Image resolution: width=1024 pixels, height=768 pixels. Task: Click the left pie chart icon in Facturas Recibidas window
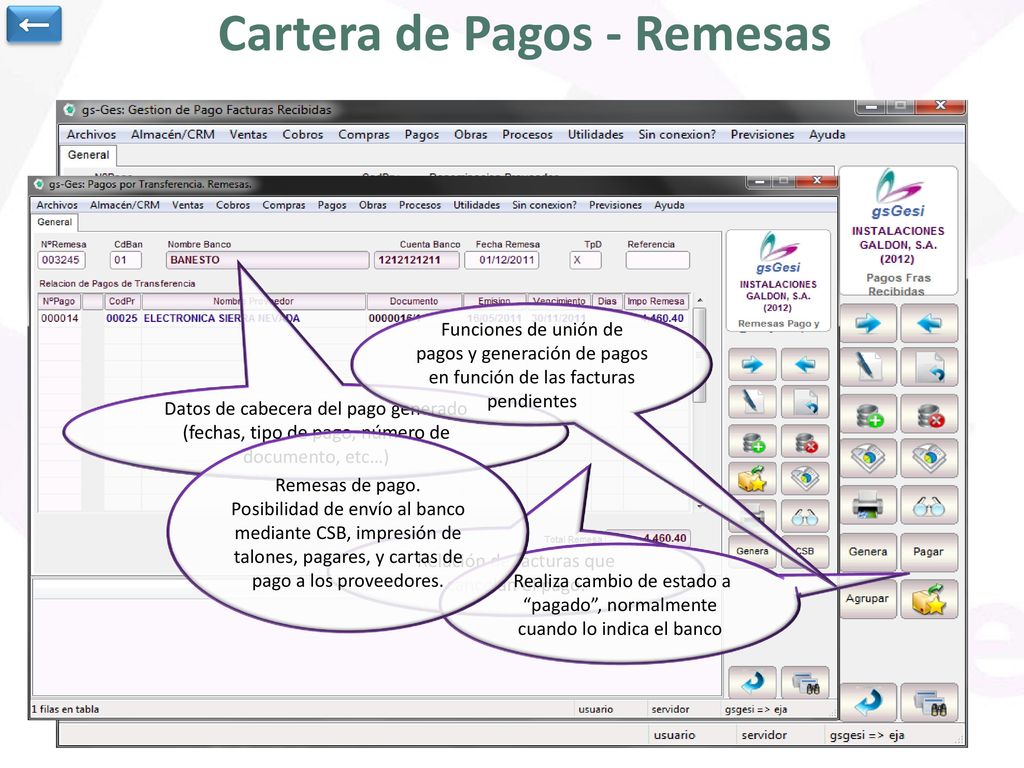click(x=868, y=458)
